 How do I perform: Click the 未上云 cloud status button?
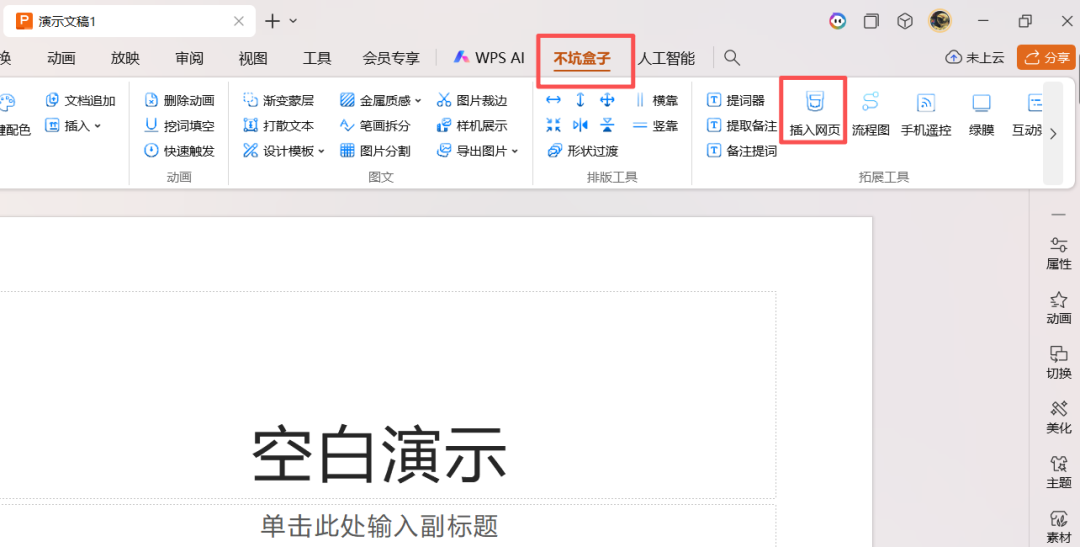(x=975, y=58)
